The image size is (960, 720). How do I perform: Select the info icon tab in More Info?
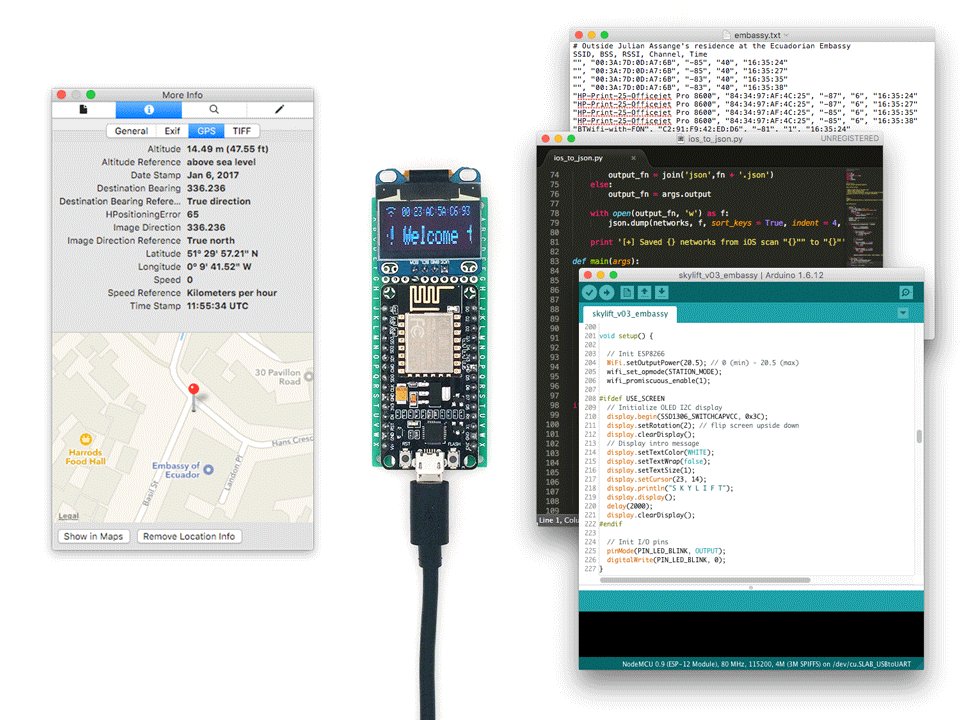click(149, 110)
